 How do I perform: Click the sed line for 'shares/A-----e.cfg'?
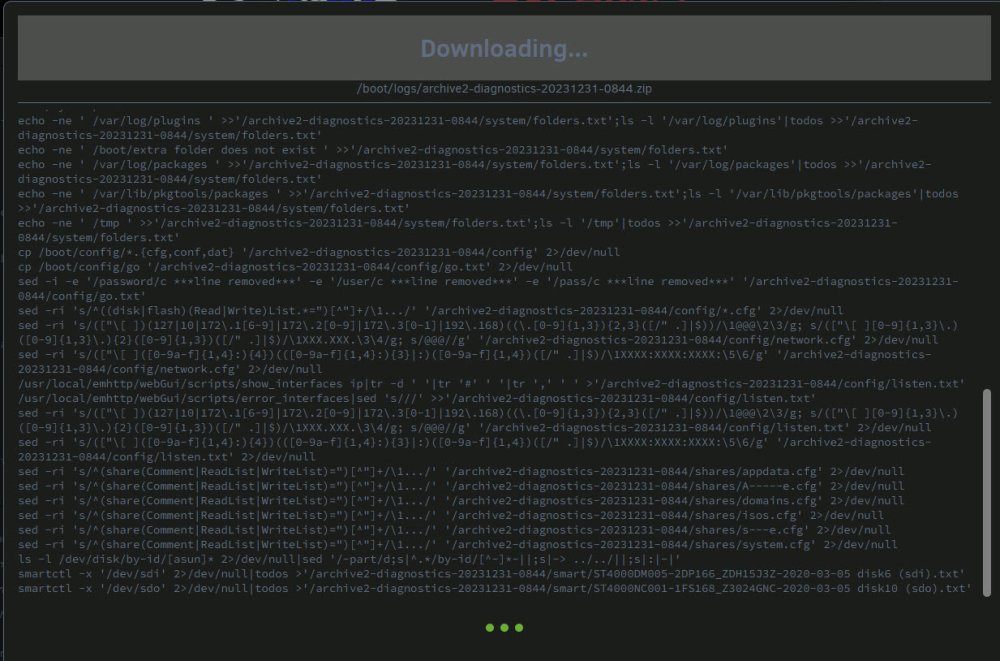460,486
